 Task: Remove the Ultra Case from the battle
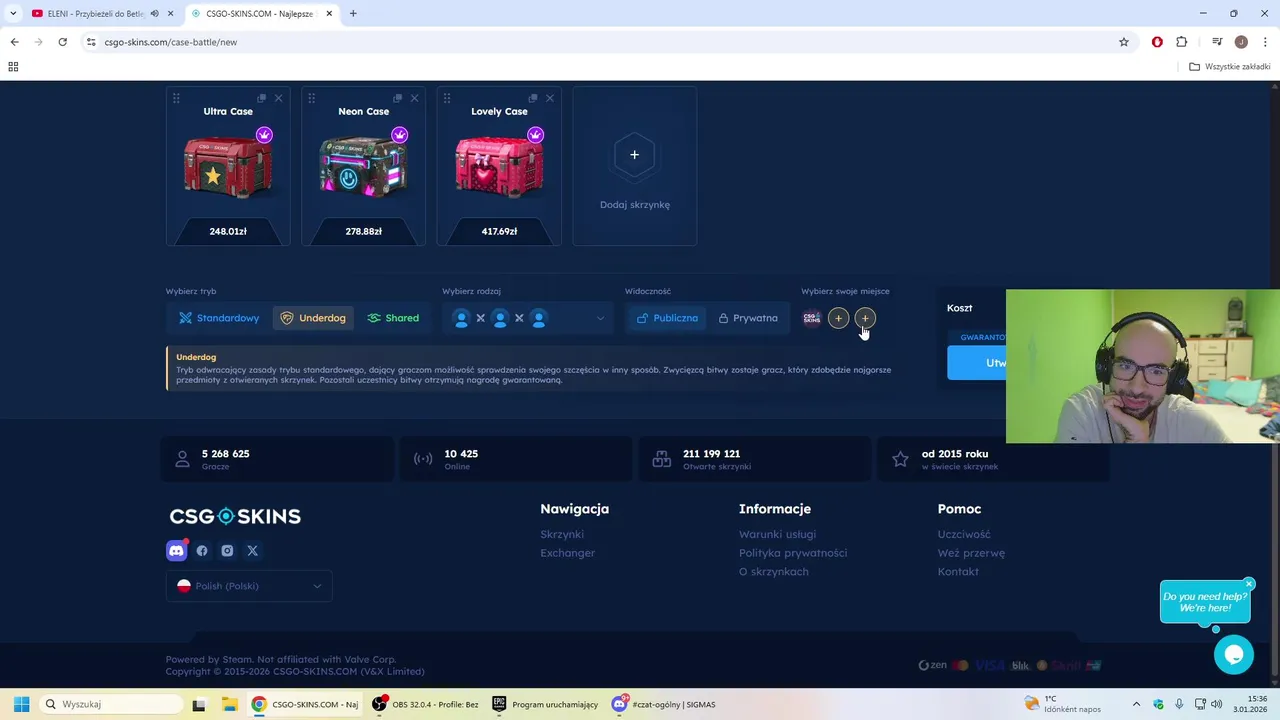pos(278,98)
